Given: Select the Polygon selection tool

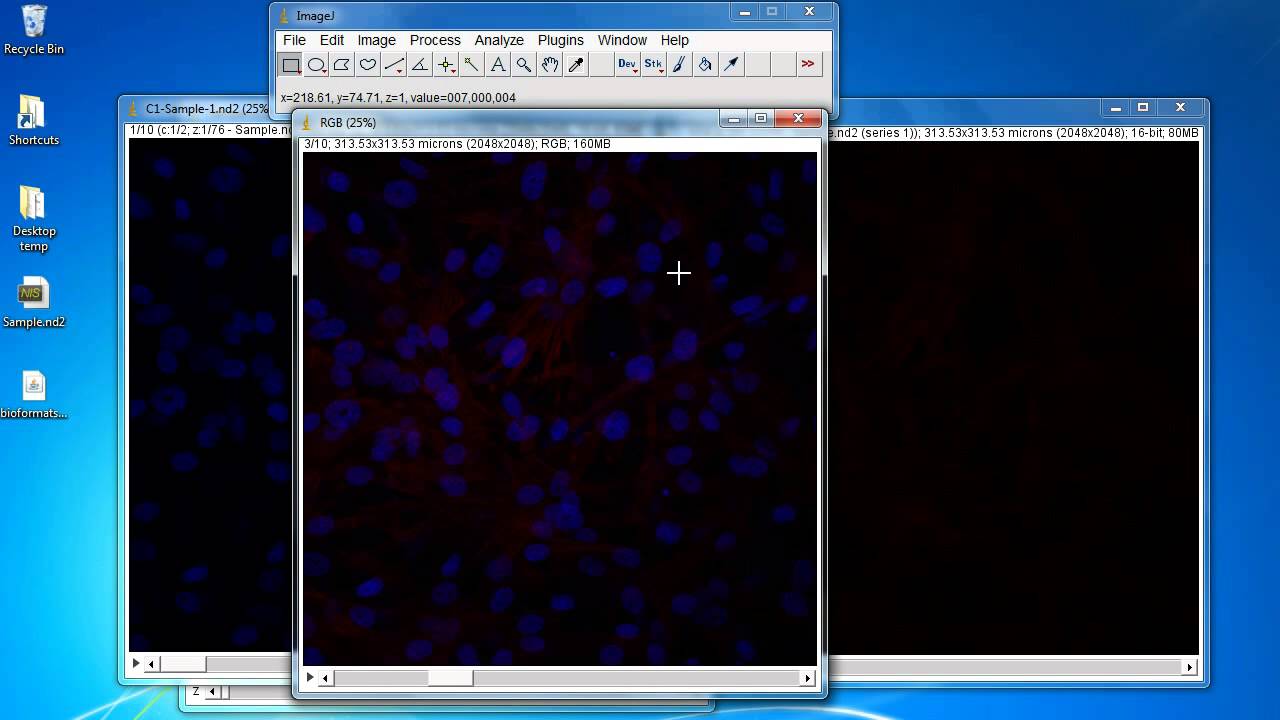Looking at the screenshot, I should point(342,65).
